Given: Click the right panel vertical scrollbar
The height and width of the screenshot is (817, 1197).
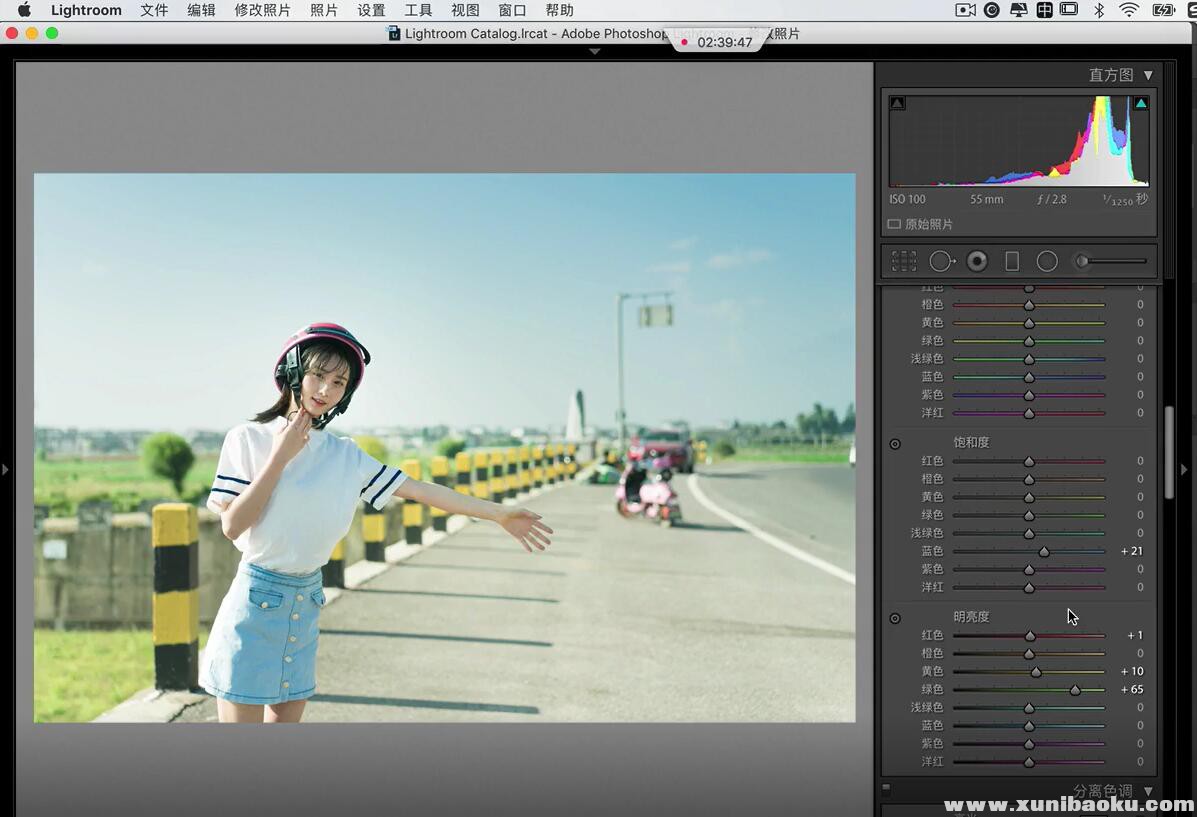Looking at the screenshot, I should pyautogui.click(x=1169, y=452).
